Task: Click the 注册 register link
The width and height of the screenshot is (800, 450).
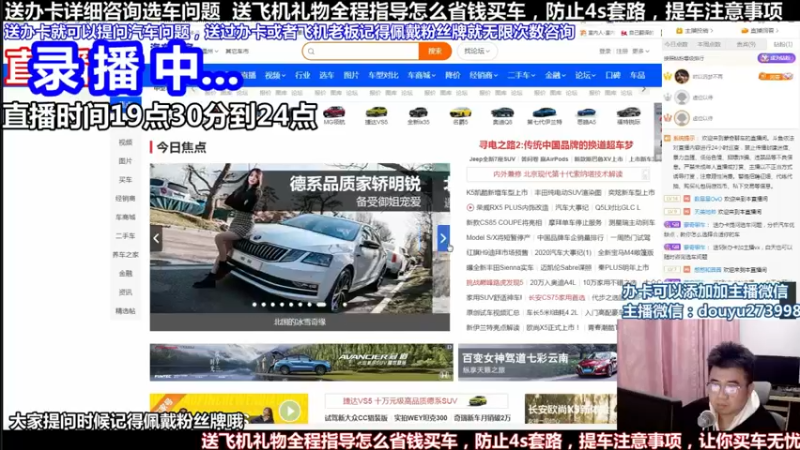Action: (x=622, y=52)
